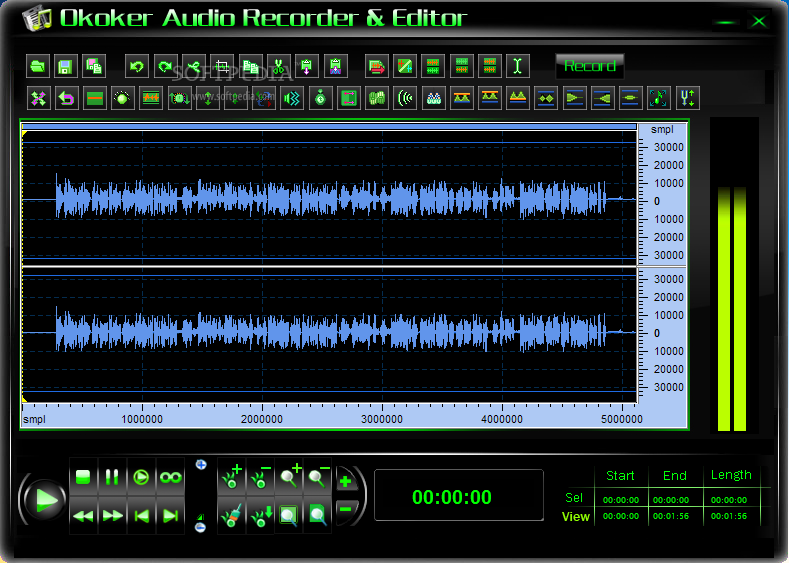The image size is (789, 563).
Task: Click the crossed pink-green arrows icon
Action: (x=38, y=98)
